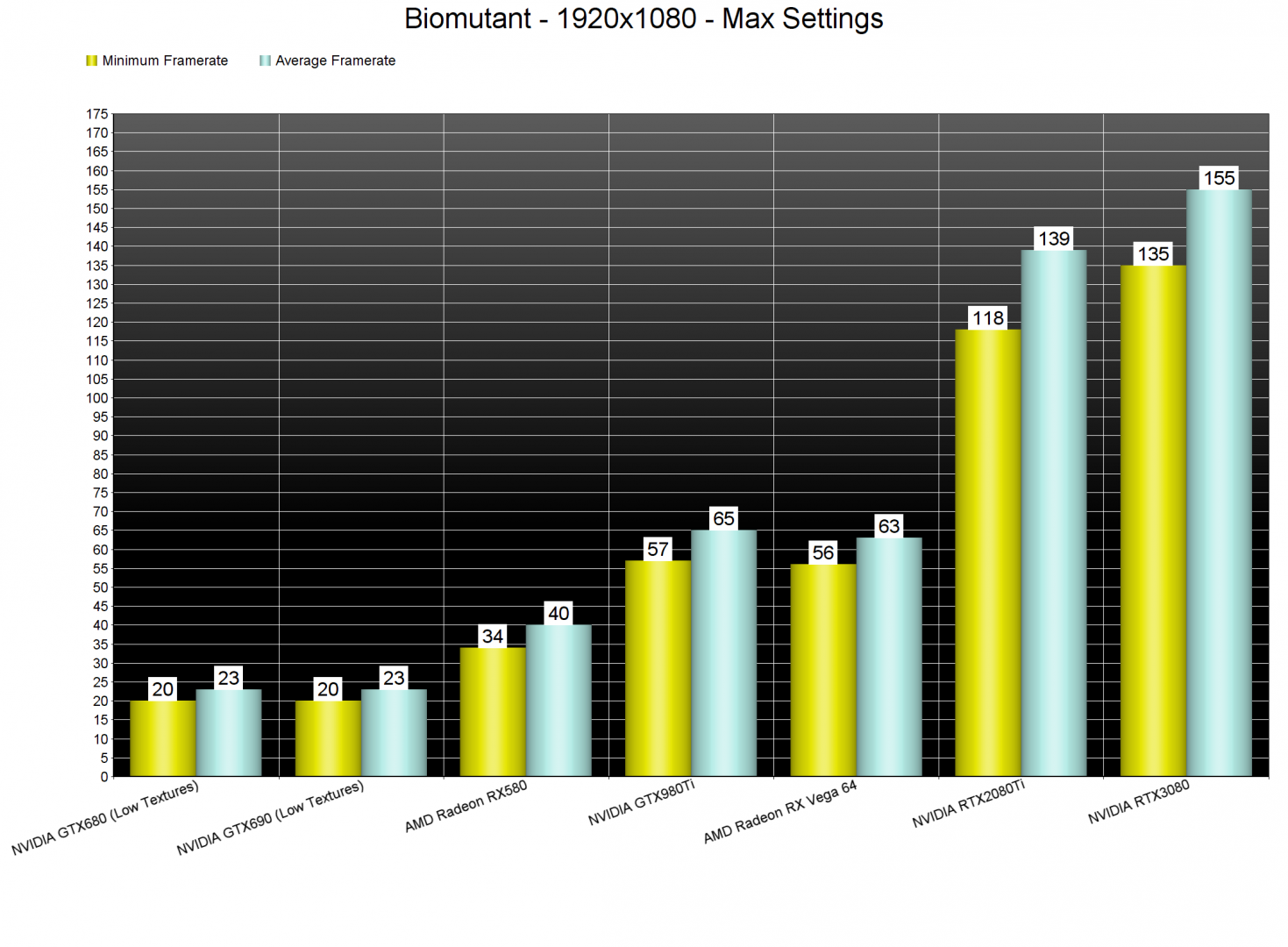Image resolution: width=1288 pixels, height=947 pixels.
Task: Select the GTX980Ti average framerate bar
Action: tap(723, 653)
